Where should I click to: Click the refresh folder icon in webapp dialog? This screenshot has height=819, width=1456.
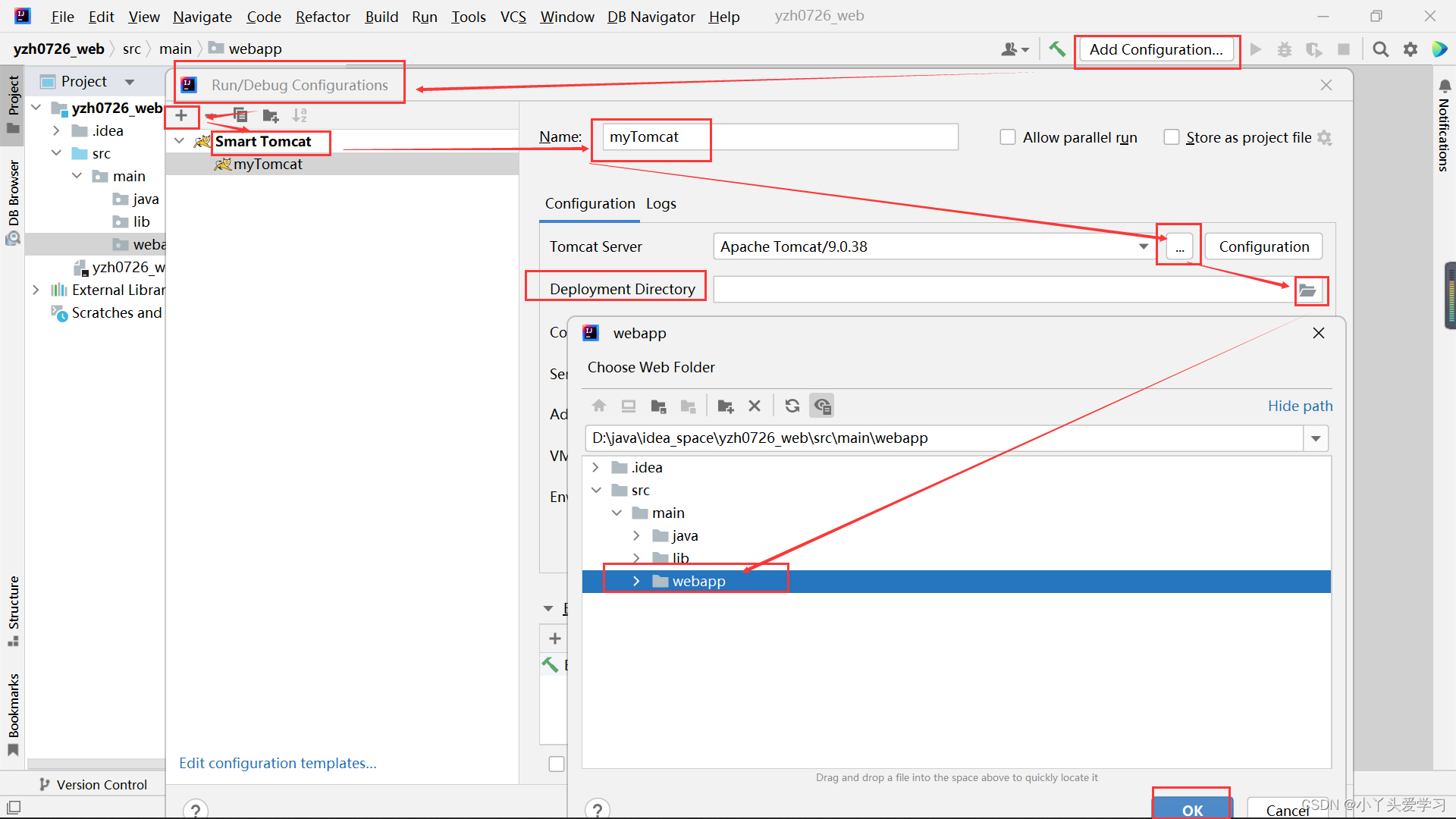(x=792, y=405)
